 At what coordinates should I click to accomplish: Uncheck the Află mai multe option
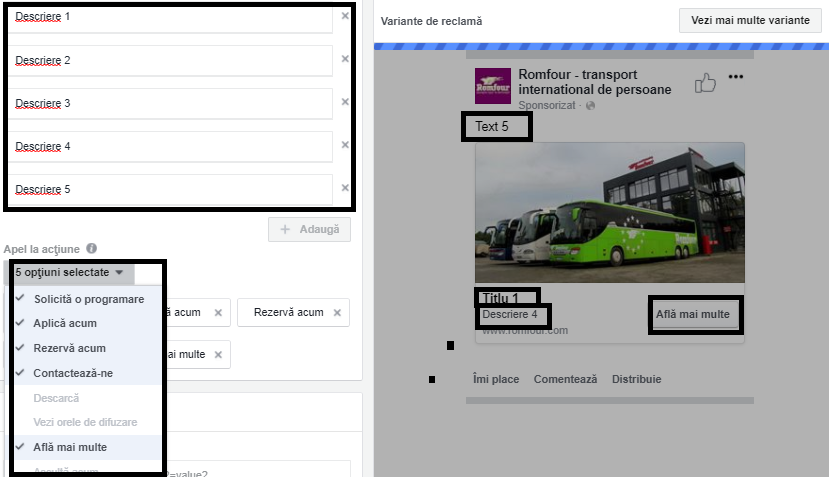(x=70, y=447)
